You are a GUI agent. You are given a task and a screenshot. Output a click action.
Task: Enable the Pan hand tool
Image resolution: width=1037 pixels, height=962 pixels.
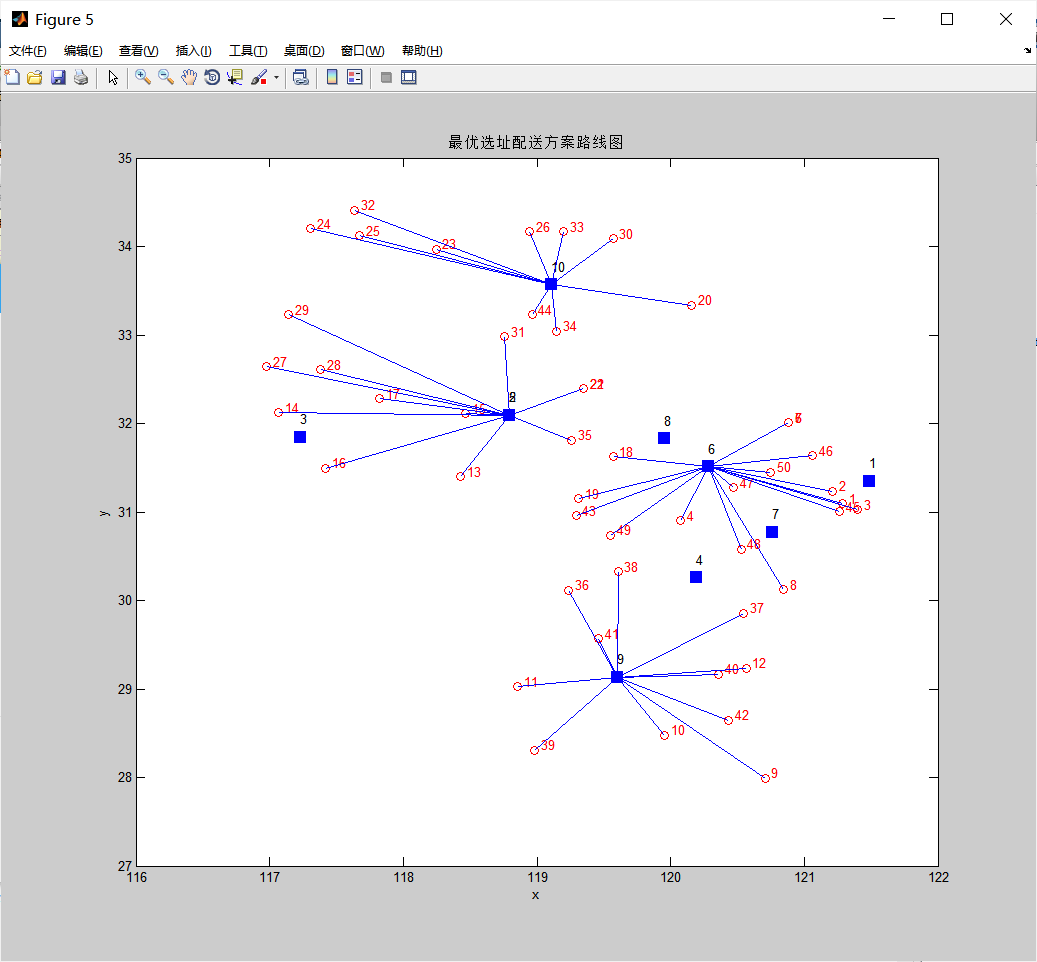click(188, 77)
